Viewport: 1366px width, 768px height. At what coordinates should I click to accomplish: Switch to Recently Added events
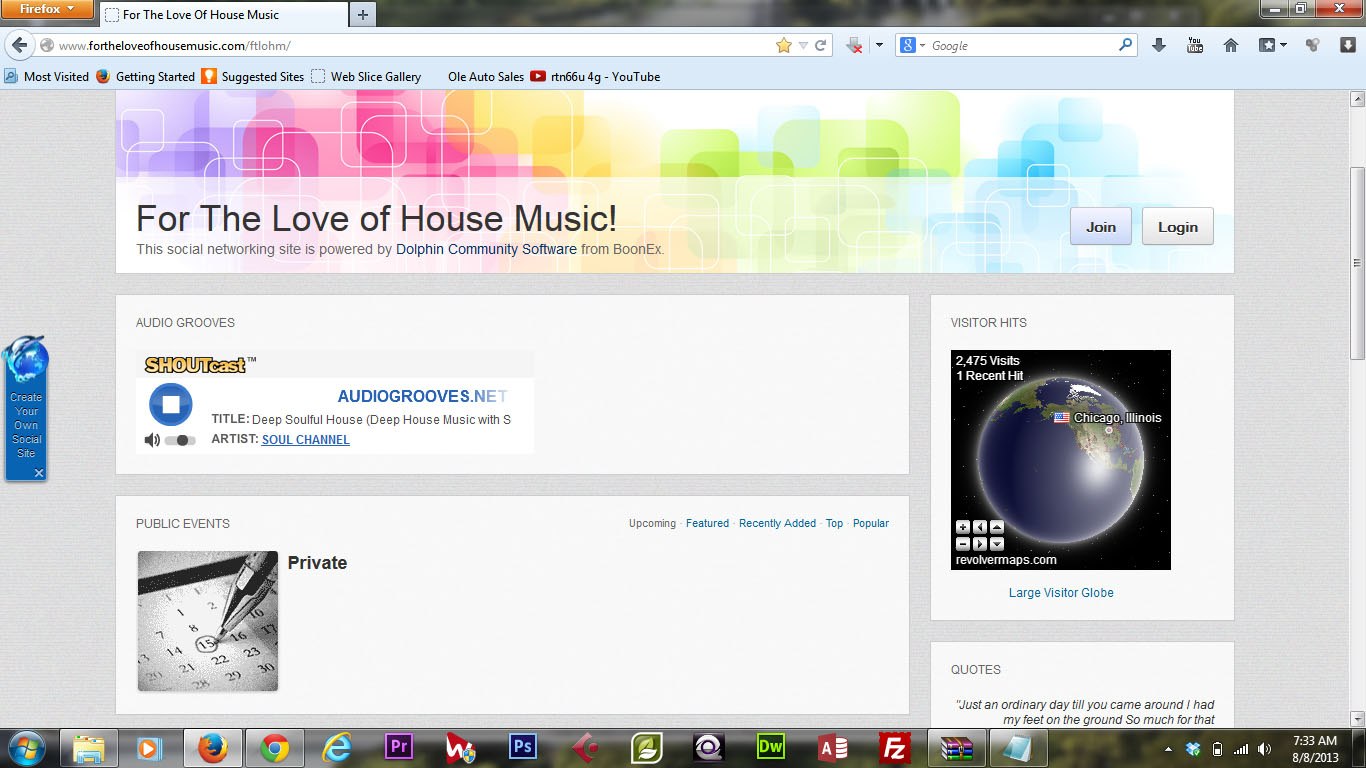click(x=777, y=523)
